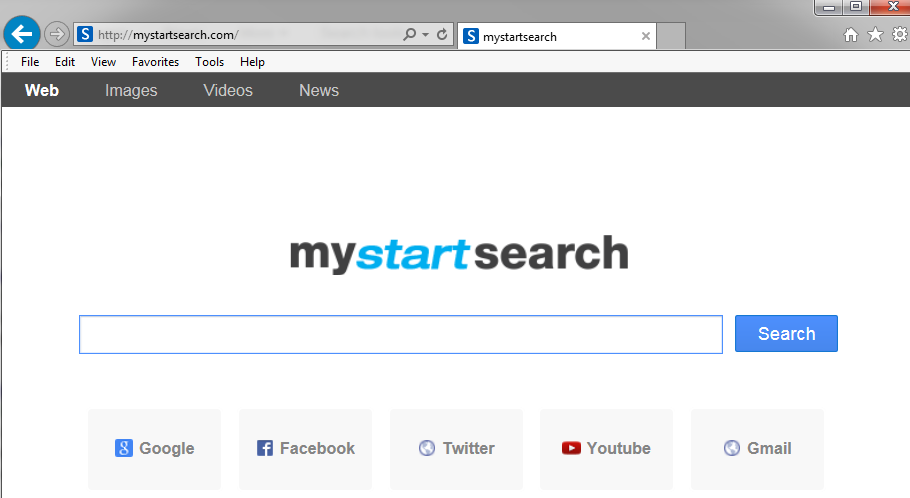Click the site favicon in address bar
The width and height of the screenshot is (910, 498).
coord(85,34)
